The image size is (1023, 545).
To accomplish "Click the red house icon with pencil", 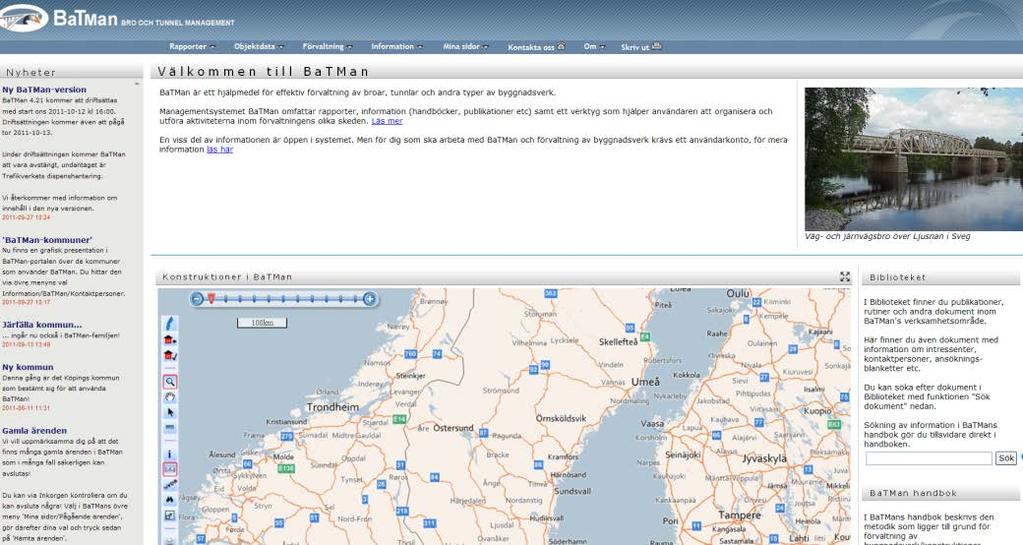I will [170, 356].
